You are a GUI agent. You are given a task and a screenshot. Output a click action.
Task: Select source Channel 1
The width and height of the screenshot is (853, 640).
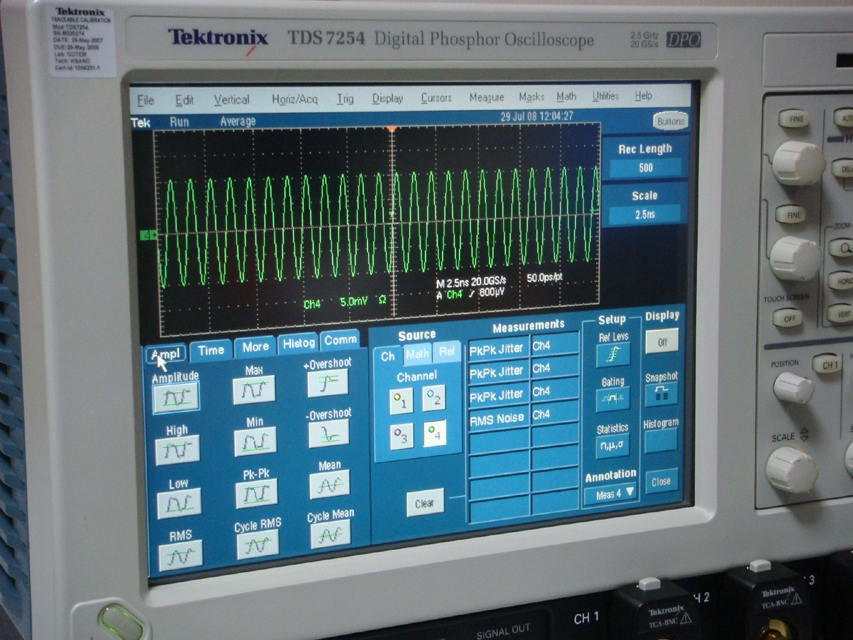coord(401,401)
